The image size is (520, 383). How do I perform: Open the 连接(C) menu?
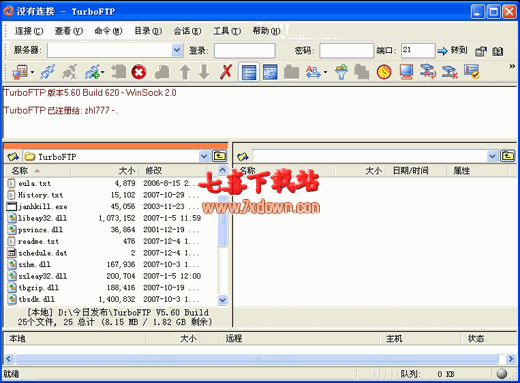(x=29, y=31)
